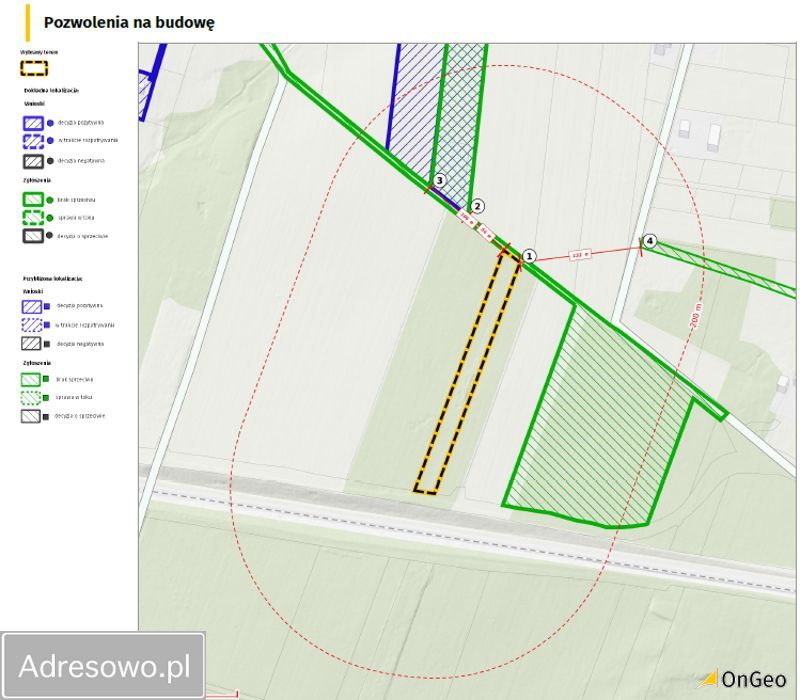Click 'decyzja o sprzeciwie' label under Przybliżona lokalizacja
The height and width of the screenshot is (700, 800).
click(80, 416)
